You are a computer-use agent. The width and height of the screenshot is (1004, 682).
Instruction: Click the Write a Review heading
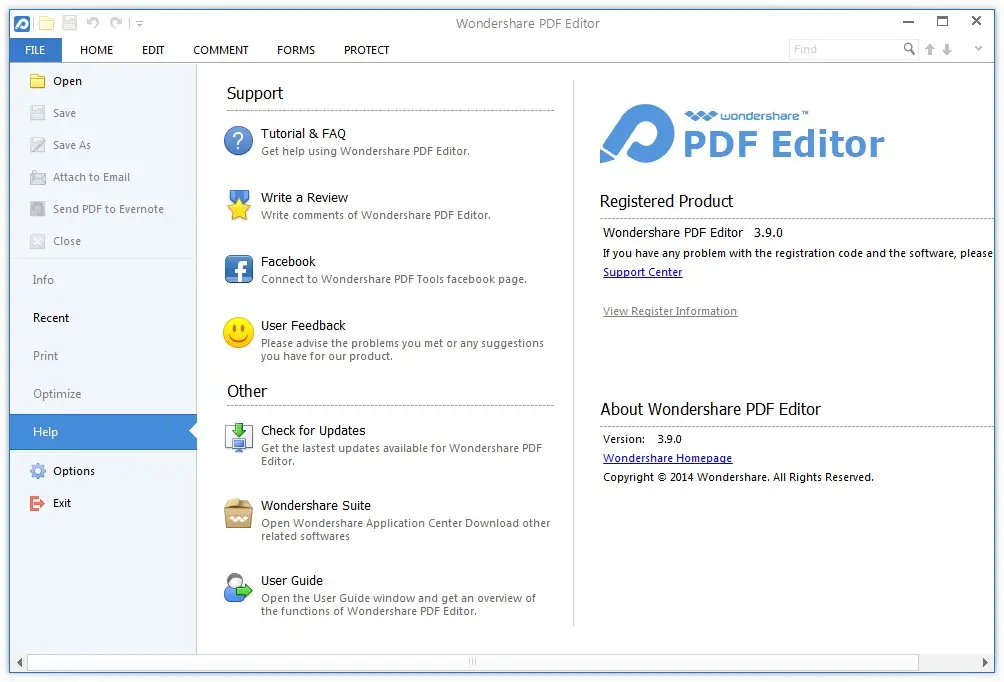tap(304, 197)
